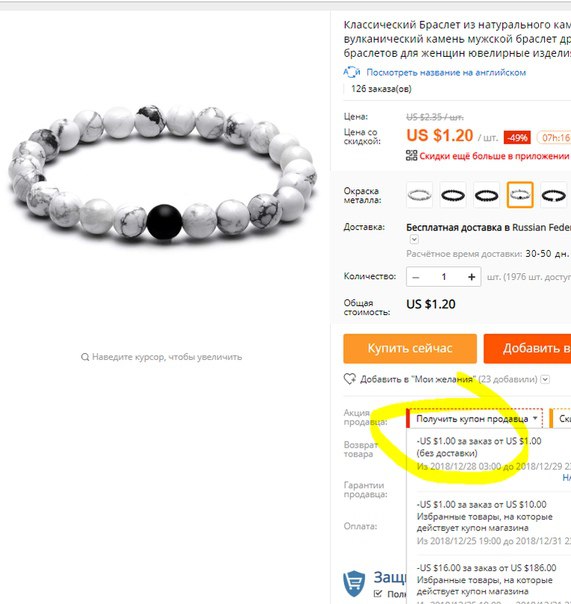Click the quantity input field
The height and width of the screenshot is (604, 571).
pos(443,277)
